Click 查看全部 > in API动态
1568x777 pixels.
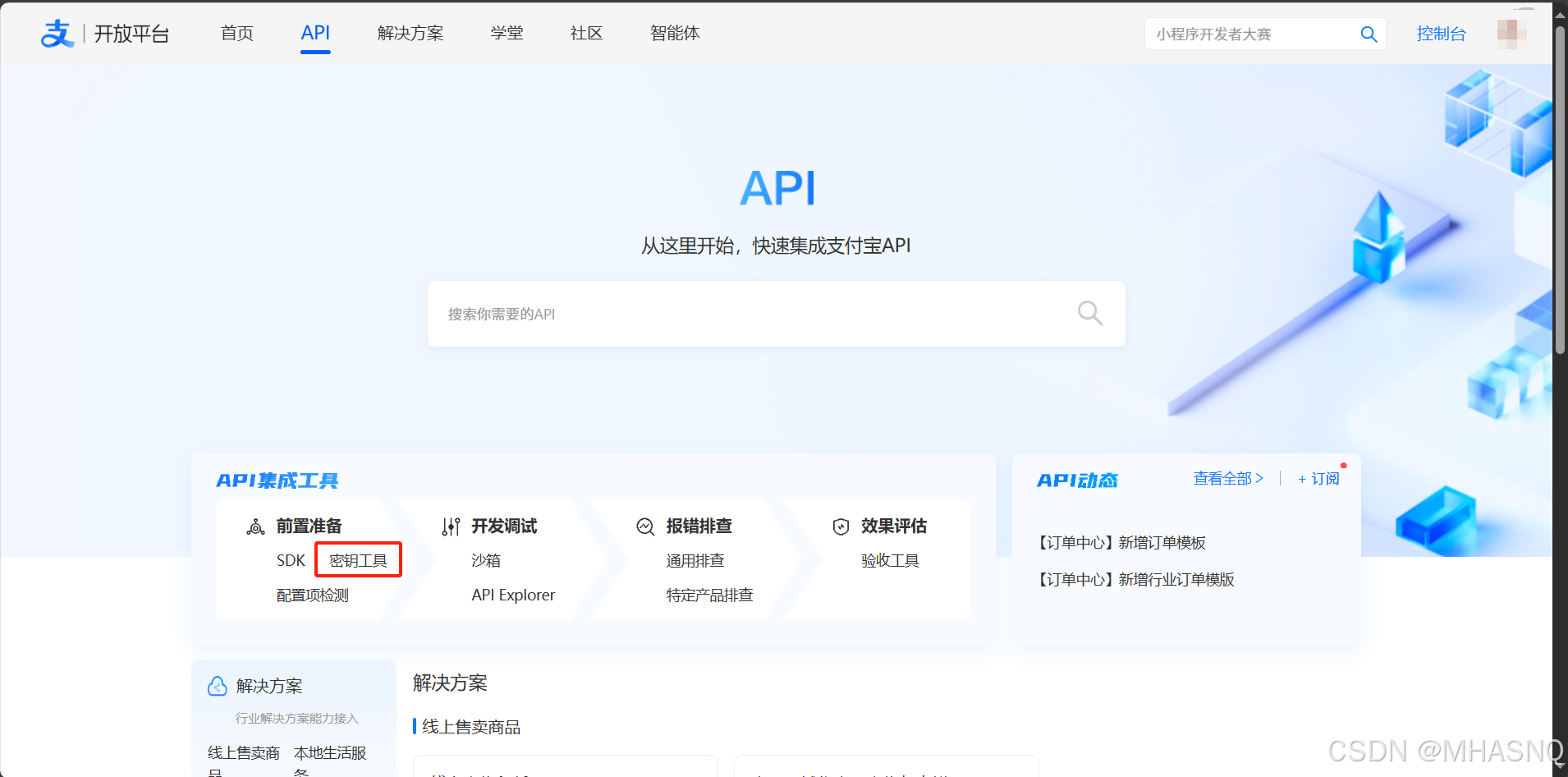click(1228, 478)
